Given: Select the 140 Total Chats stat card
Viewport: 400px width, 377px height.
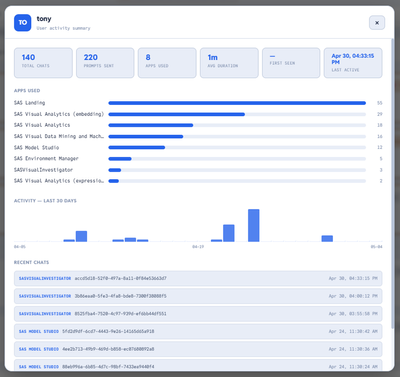Looking at the screenshot, I should point(43,63).
